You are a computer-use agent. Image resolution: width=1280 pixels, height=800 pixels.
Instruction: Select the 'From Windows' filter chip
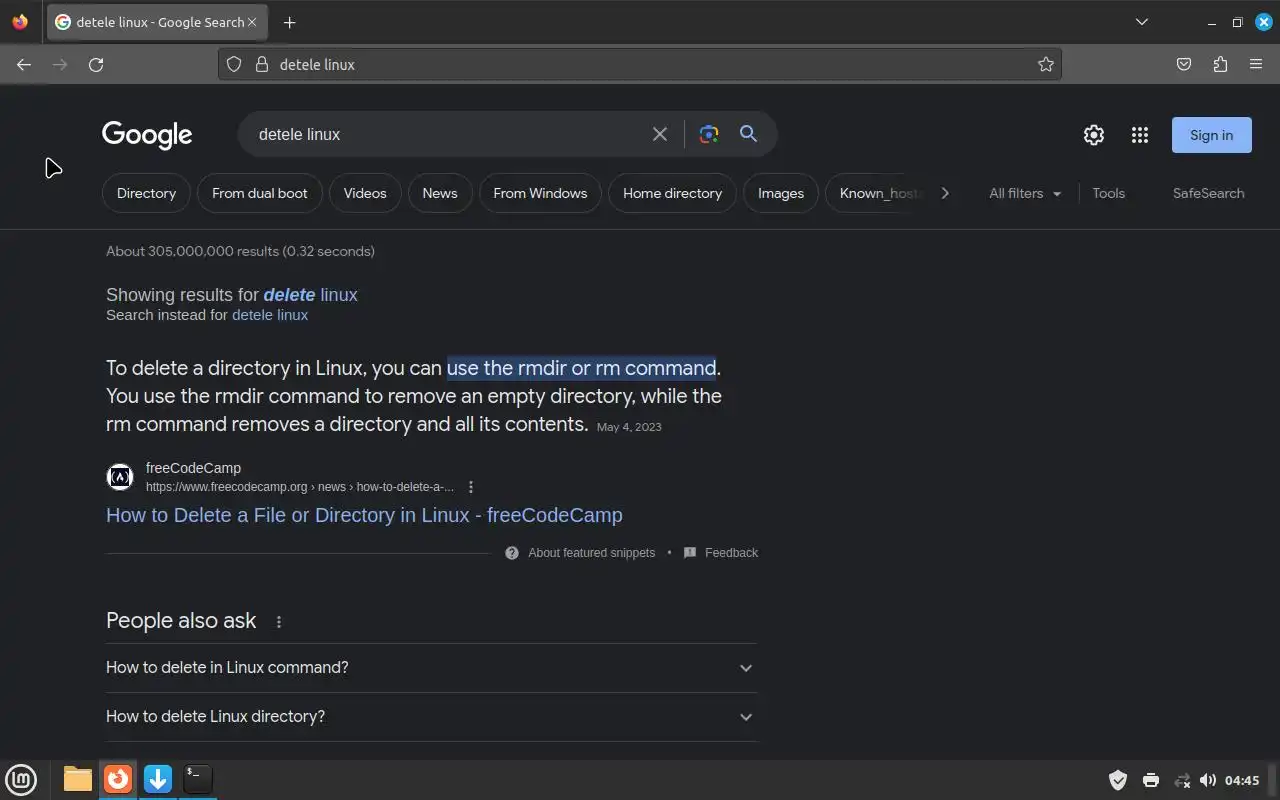(x=540, y=193)
